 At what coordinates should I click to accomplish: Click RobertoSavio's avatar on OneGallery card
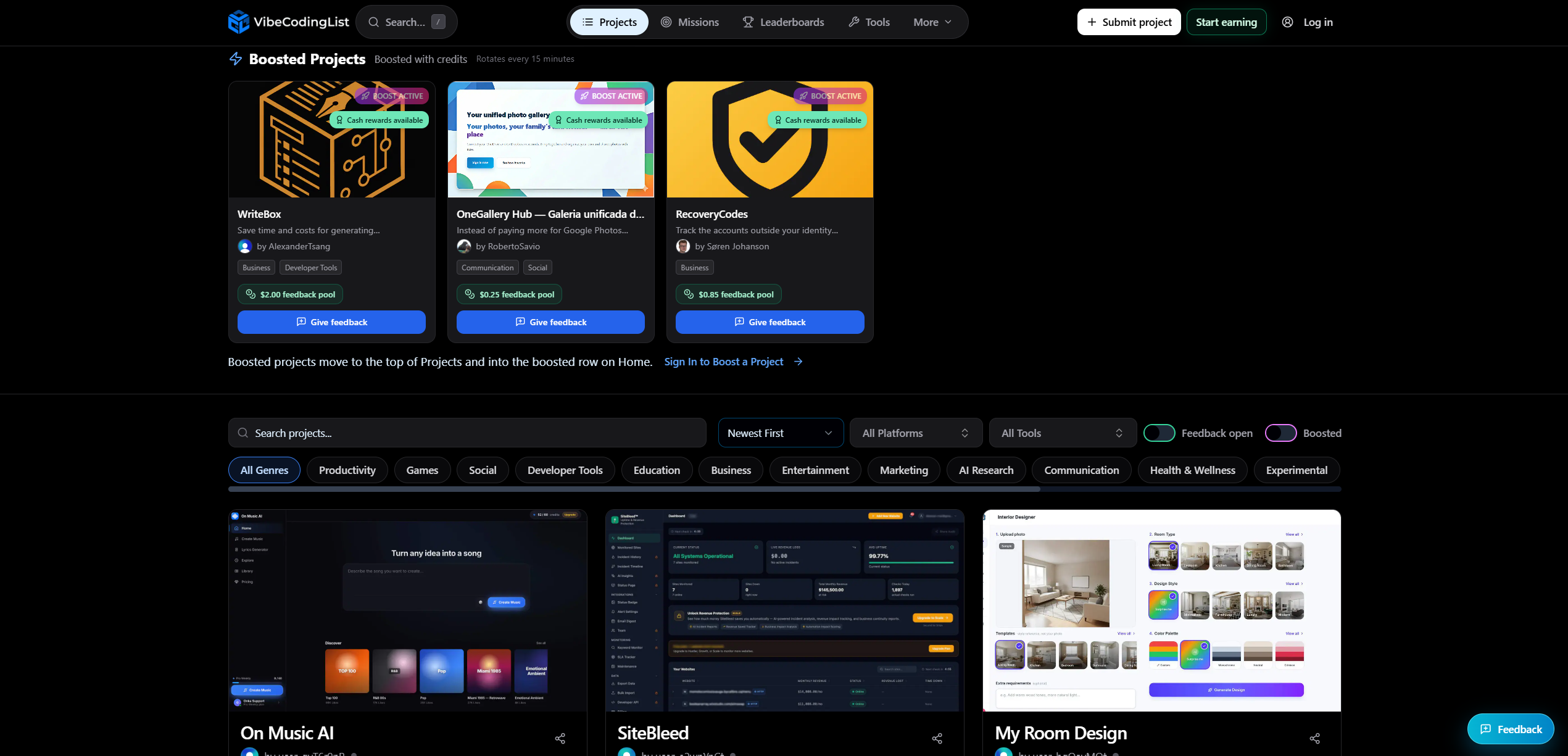464,246
